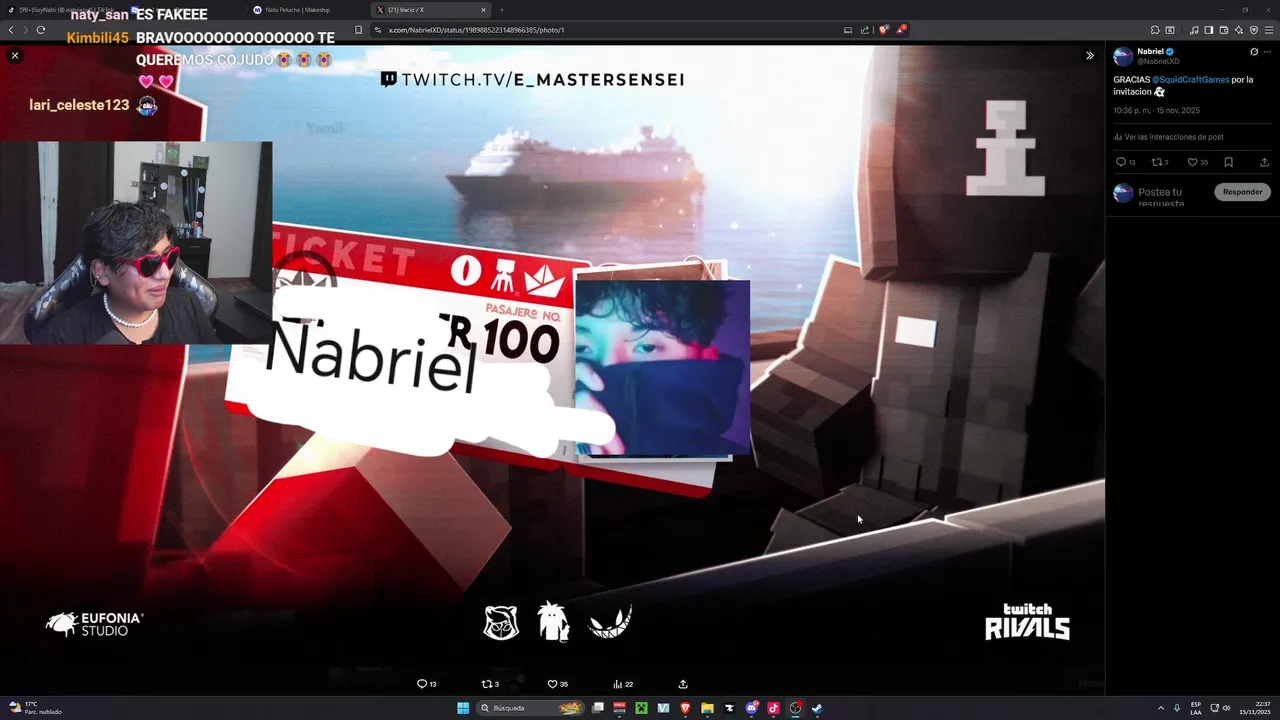This screenshot has width=1280, height=720.
Task: Click the taskbar clock showing 22:37
Action: (1255, 708)
